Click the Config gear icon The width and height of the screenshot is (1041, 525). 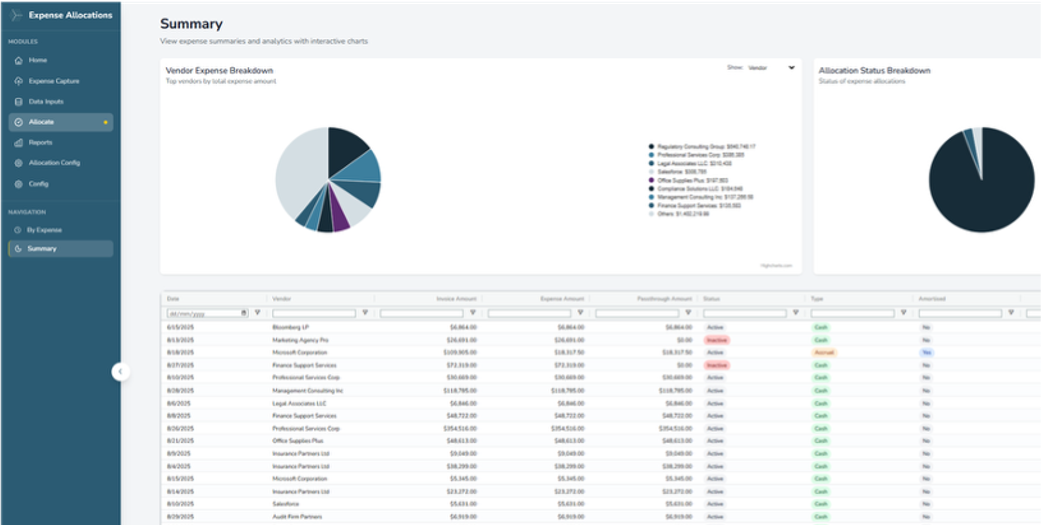tap(18, 184)
